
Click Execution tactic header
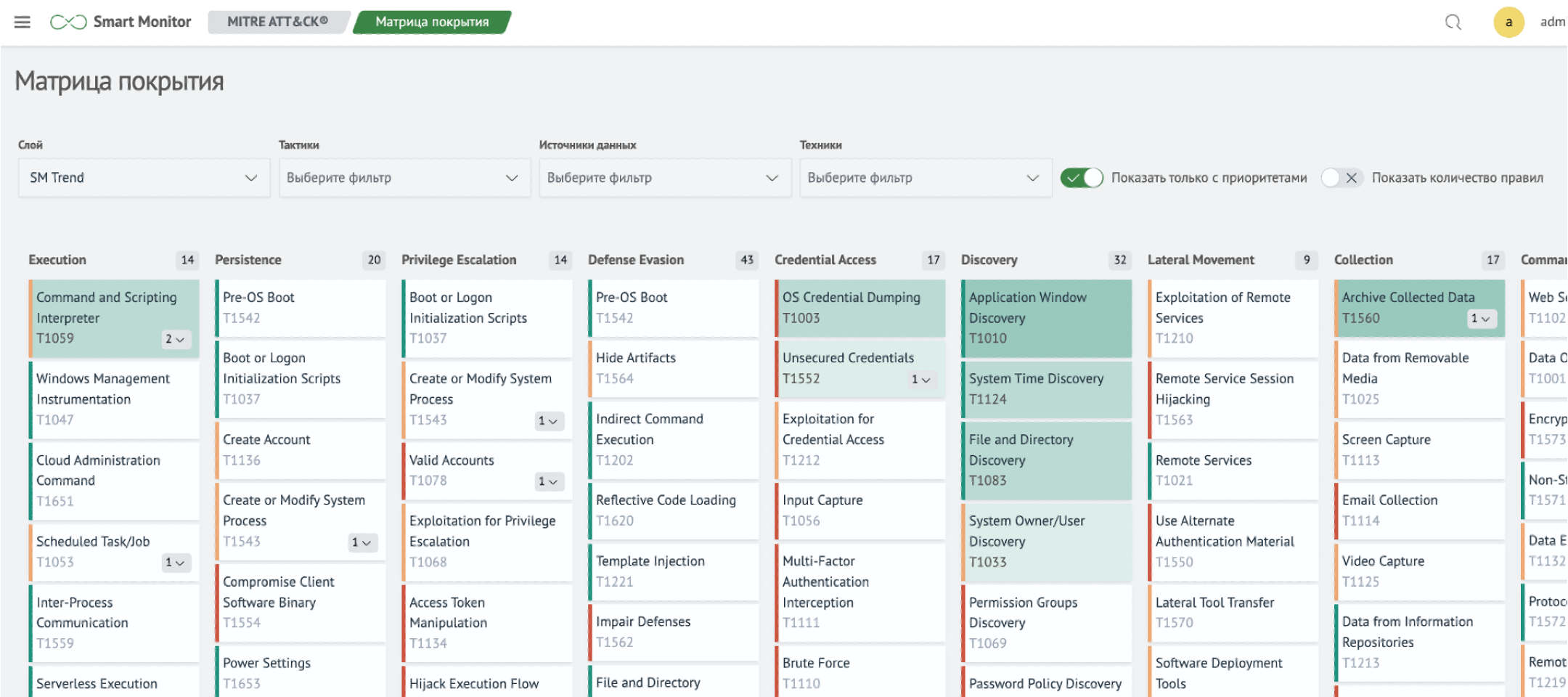point(57,260)
